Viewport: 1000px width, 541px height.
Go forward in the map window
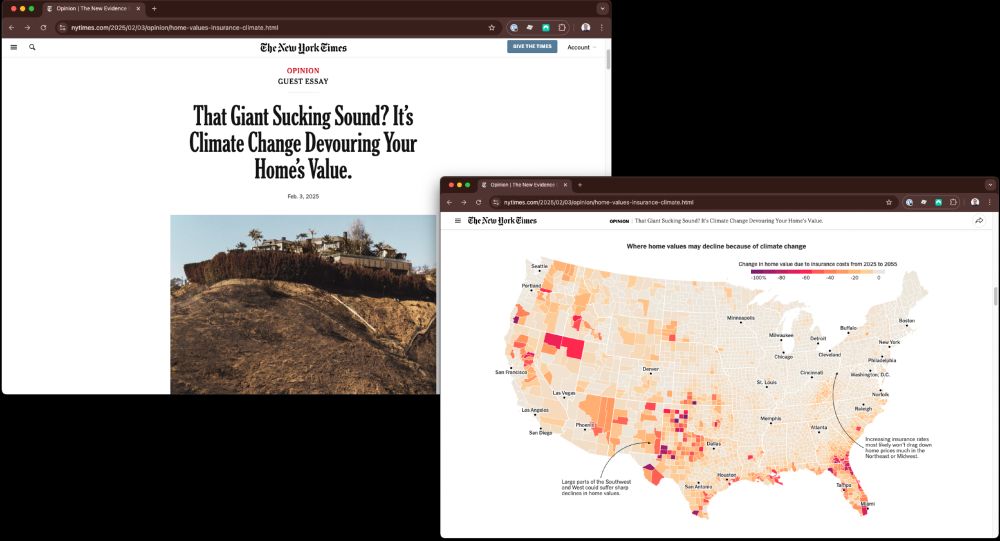(464, 202)
